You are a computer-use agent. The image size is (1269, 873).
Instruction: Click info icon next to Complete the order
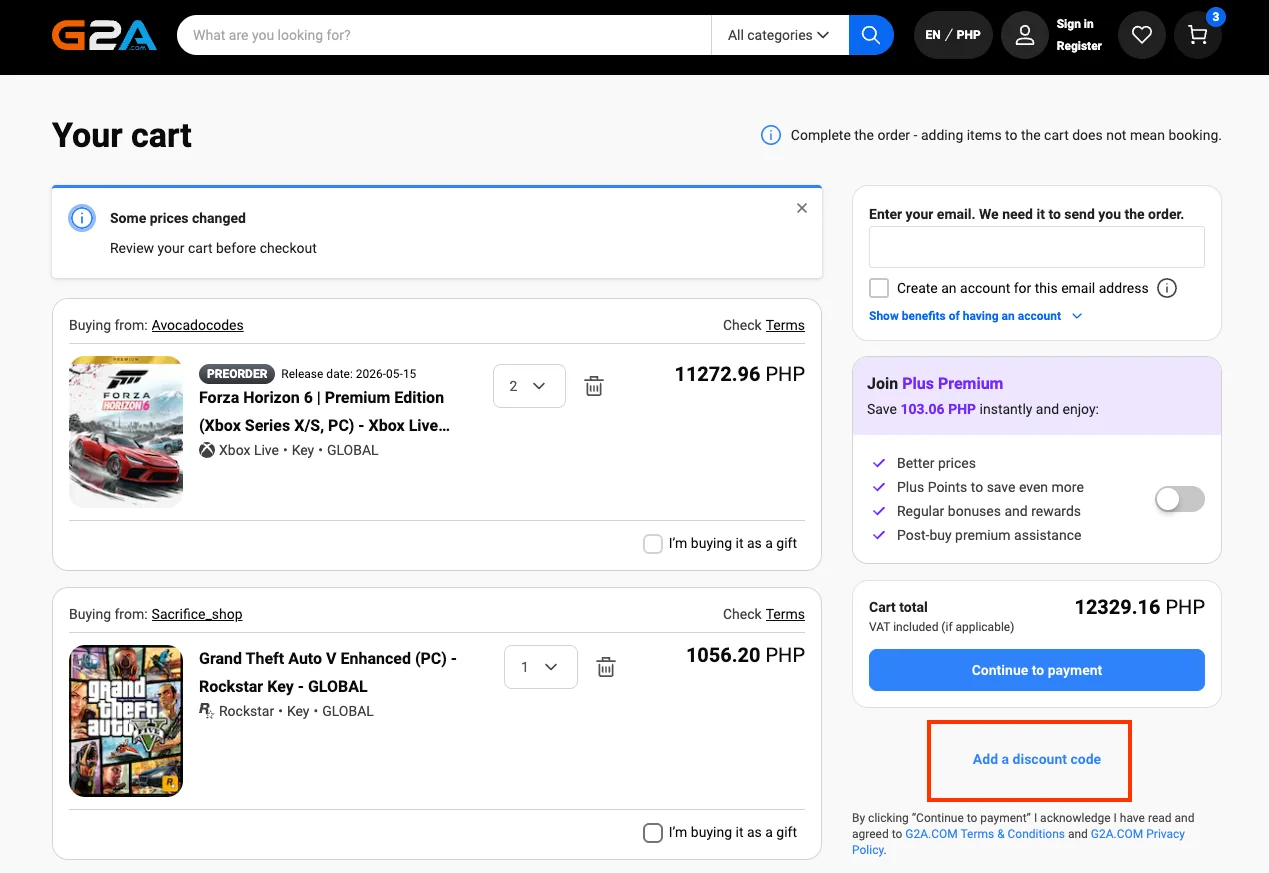click(x=771, y=135)
